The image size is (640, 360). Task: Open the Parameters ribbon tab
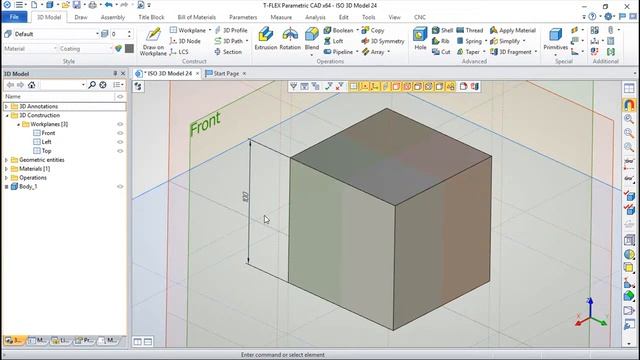pyautogui.click(x=243, y=17)
